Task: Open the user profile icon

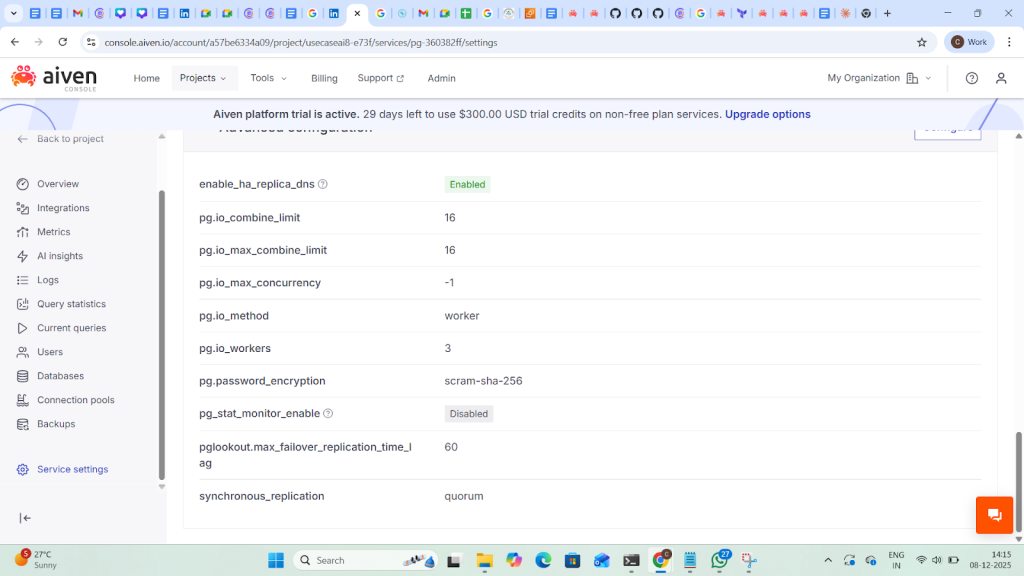Action: click(x=1001, y=78)
